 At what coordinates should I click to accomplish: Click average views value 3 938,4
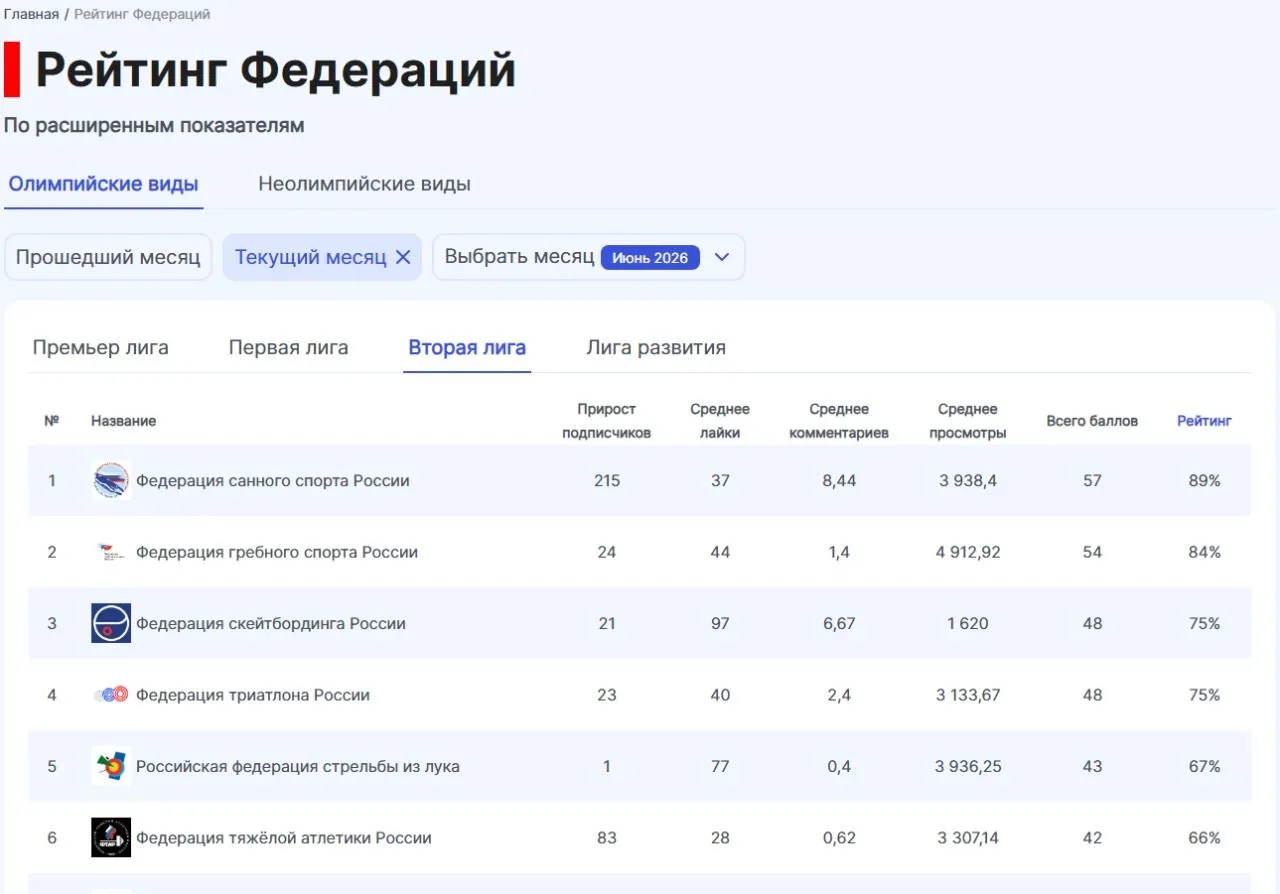coord(968,481)
